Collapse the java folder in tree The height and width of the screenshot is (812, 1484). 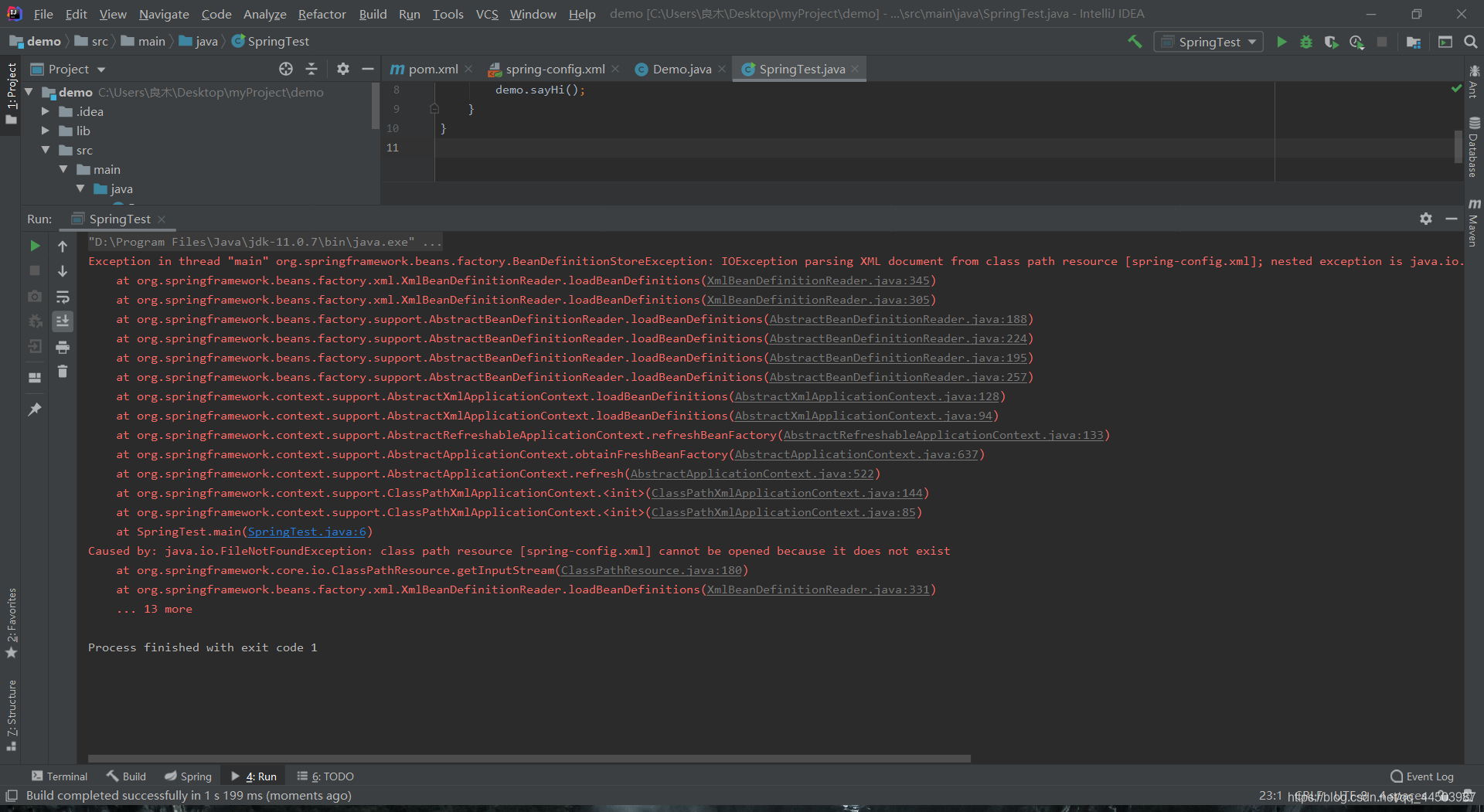click(x=80, y=189)
